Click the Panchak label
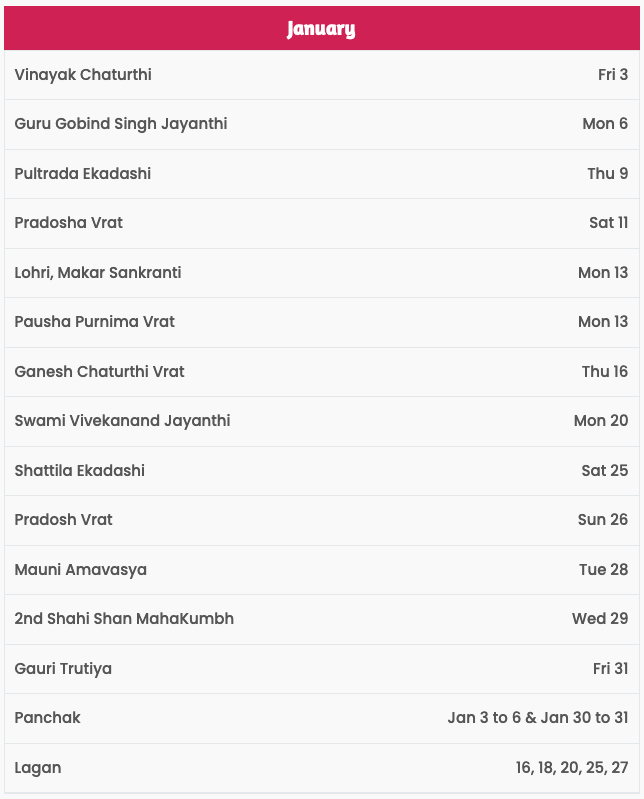The width and height of the screenshot is (644, 799). pos(47,717)
